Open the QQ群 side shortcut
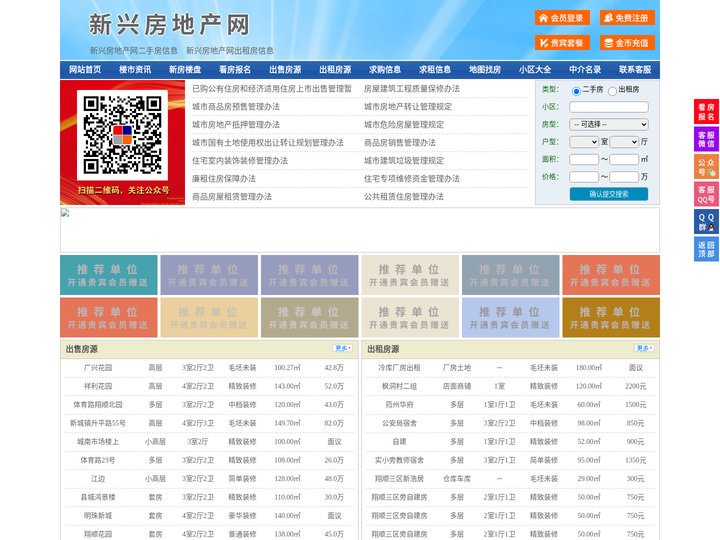The width and height of the screenshot is (720, 540). pyautogui.click(x=706, y=222)
